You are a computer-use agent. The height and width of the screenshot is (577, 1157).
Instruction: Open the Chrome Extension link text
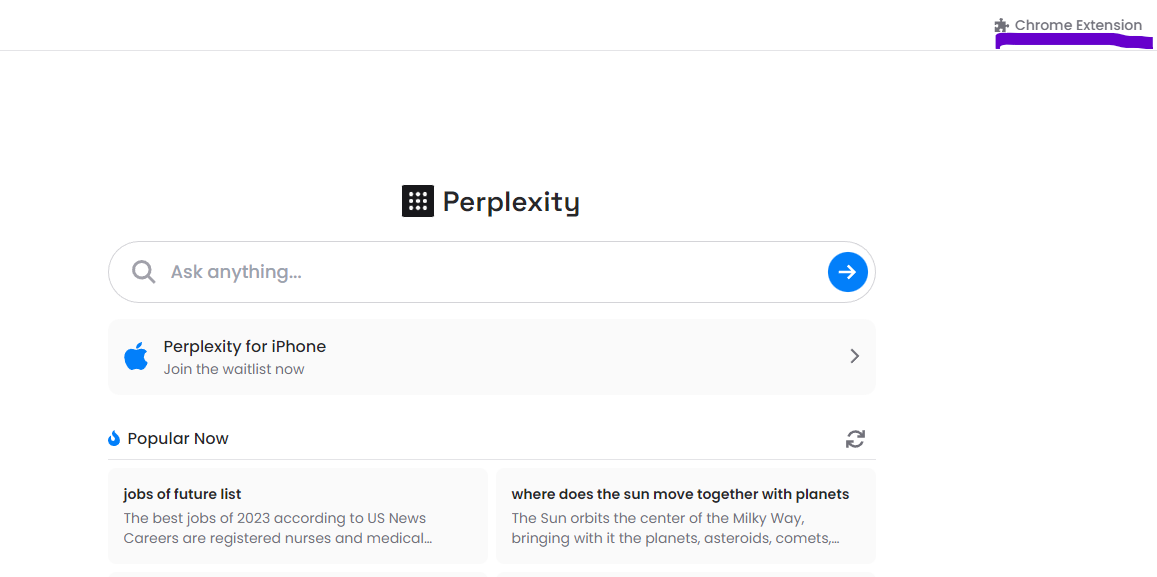(1078, 25)
